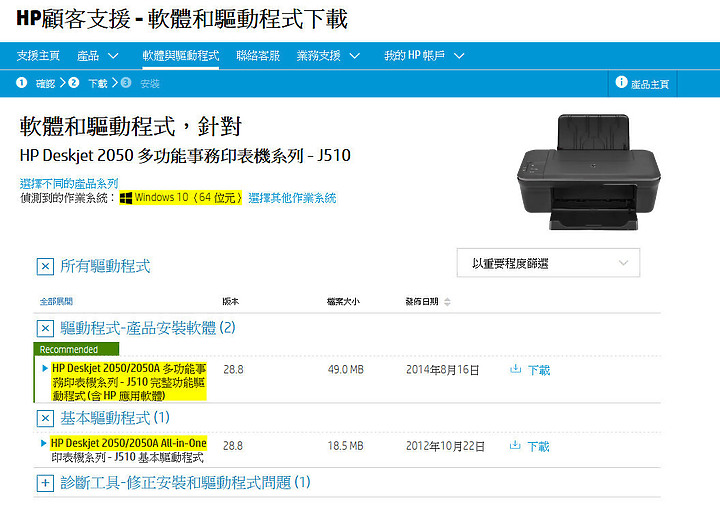The height and width of the screenshot is (530, 720).
Task: Open the 產品 dropdown menu
Action: 97,56
